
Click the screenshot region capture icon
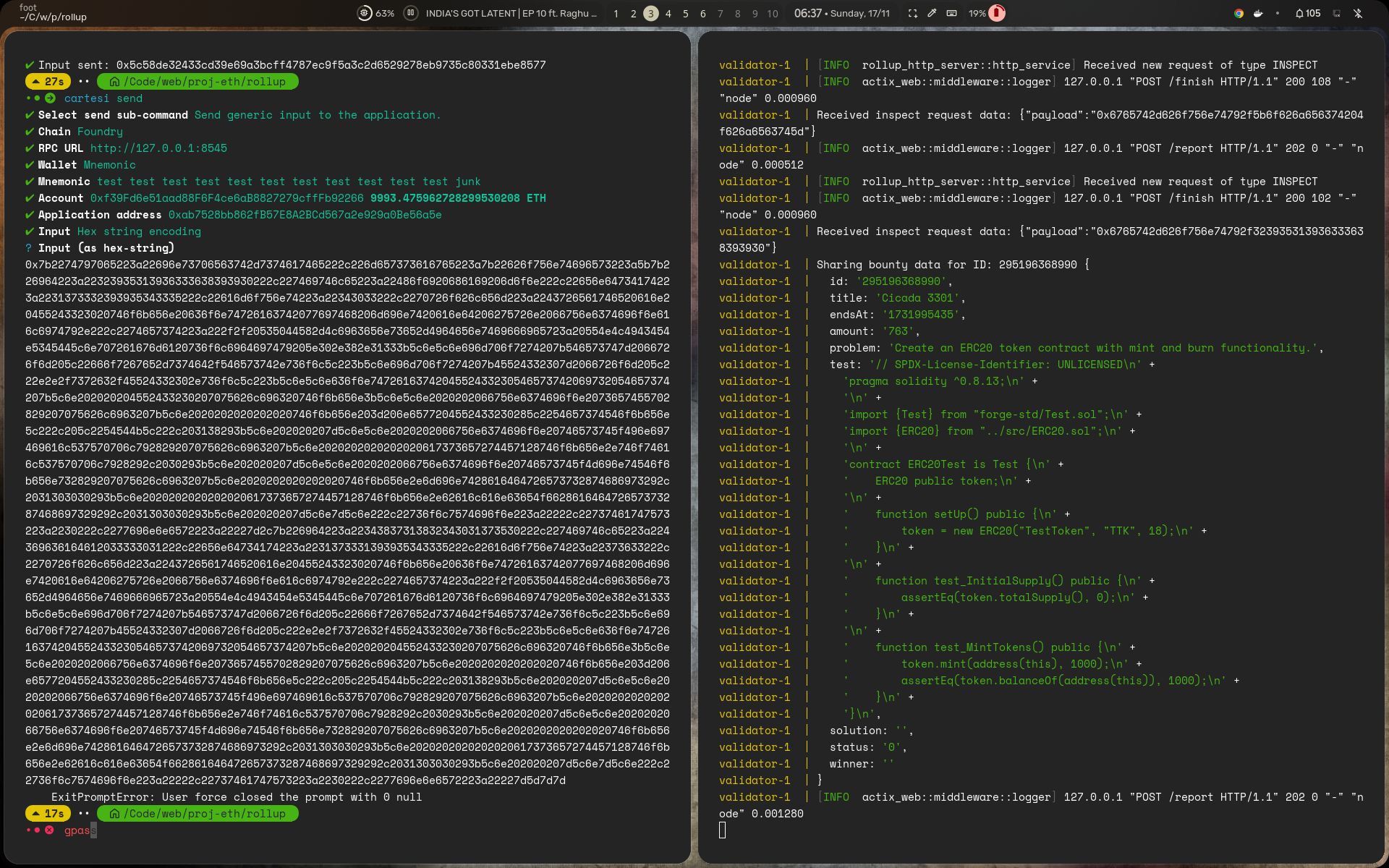click(913, 13)
